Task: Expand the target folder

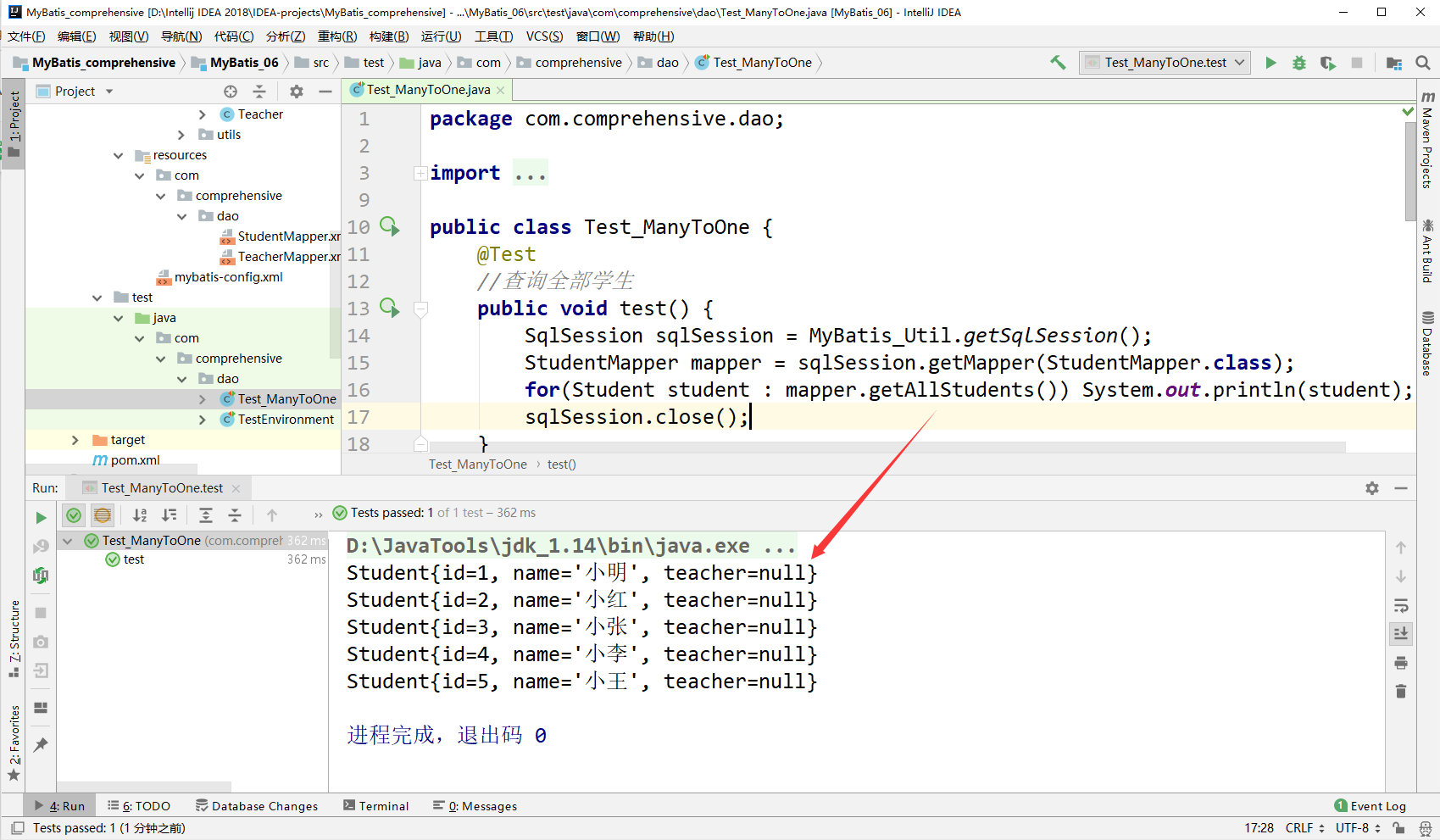Action: 75,440
